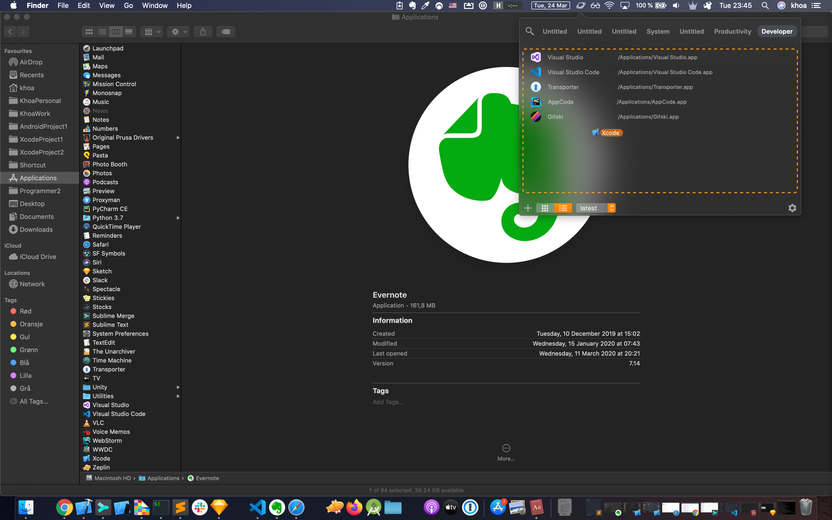Click the Transporter icon in popup list

click(536, 87)
